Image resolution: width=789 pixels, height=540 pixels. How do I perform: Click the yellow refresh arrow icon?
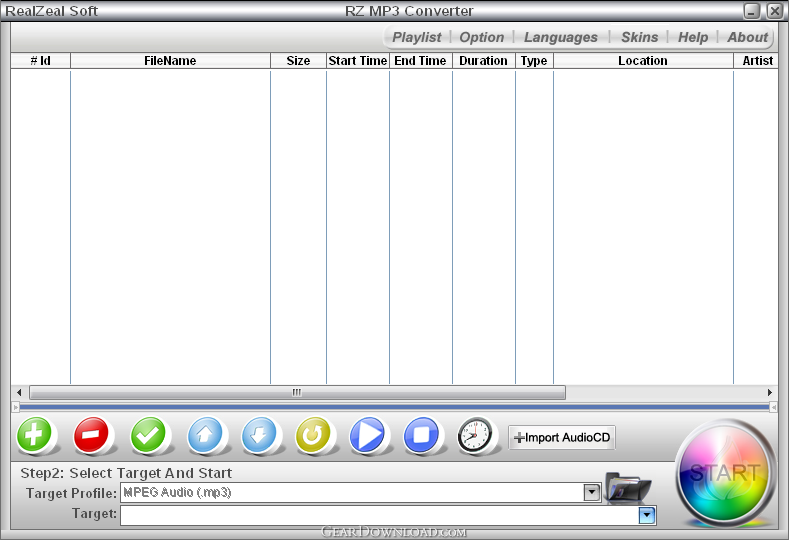point(313,436)
